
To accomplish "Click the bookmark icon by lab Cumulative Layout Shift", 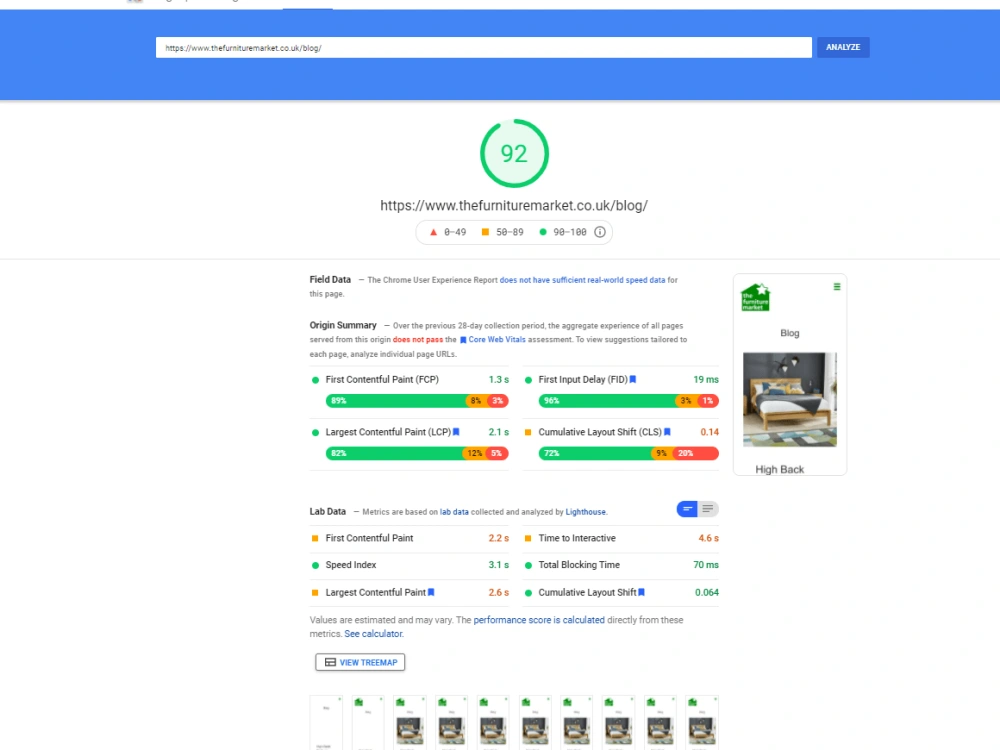I will 642,592.
